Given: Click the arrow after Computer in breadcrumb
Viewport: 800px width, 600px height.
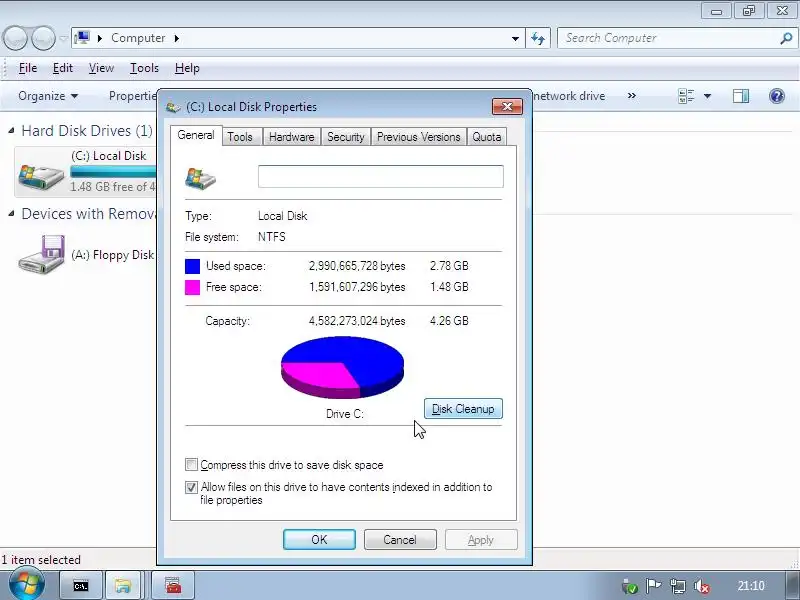Looking at the screenshot, I should coord(177,38).
